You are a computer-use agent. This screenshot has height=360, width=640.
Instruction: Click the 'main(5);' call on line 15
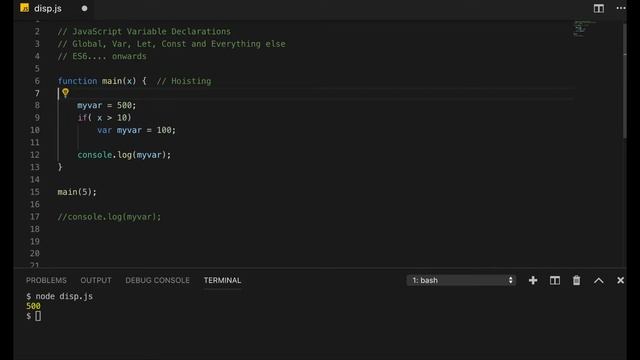click(77, 192)
